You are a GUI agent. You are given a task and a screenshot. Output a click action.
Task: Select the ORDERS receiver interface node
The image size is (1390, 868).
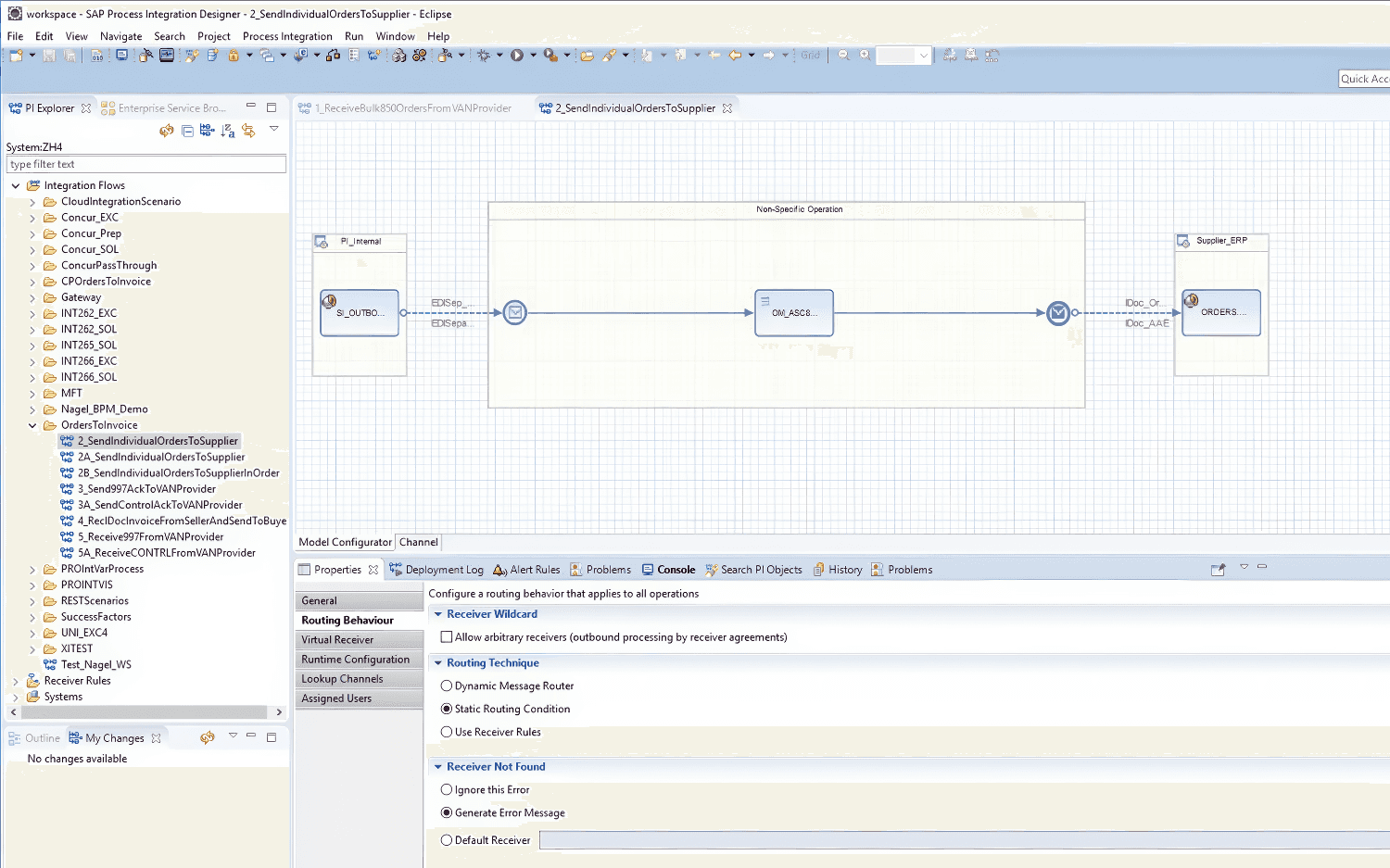[x=1221, y=312]
